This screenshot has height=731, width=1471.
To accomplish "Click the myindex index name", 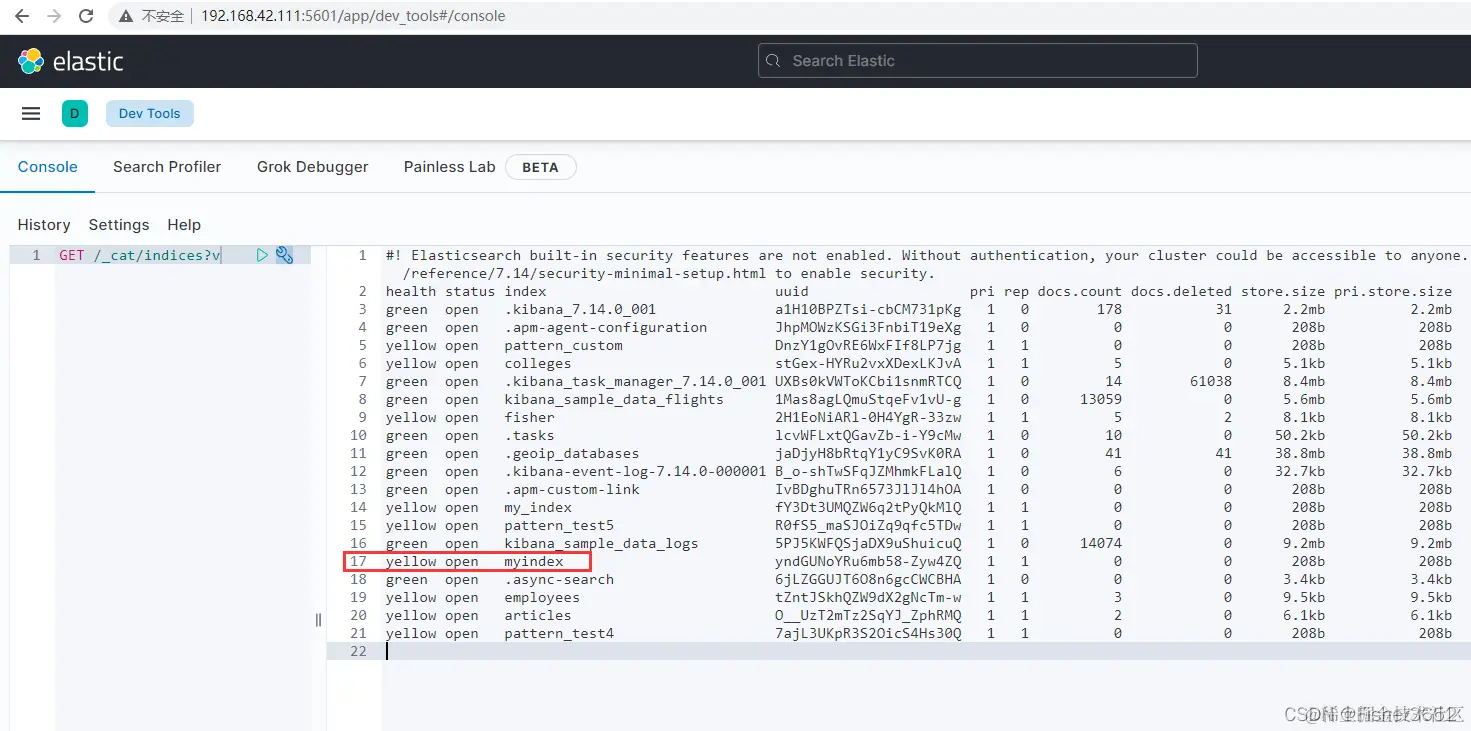I will (x=534, y=561).
